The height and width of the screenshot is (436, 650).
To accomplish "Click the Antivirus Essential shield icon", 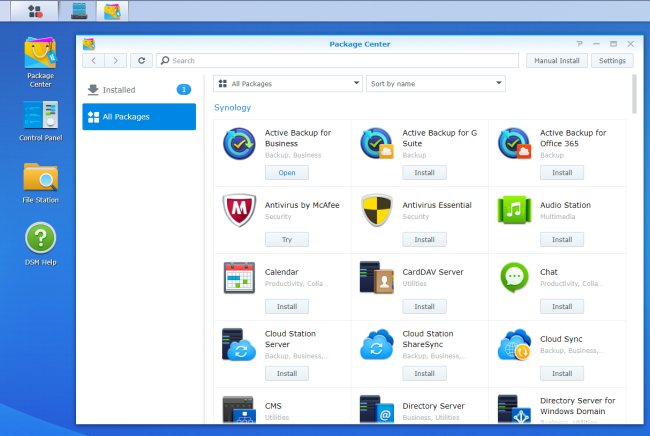I will click(x=376, y=210).
